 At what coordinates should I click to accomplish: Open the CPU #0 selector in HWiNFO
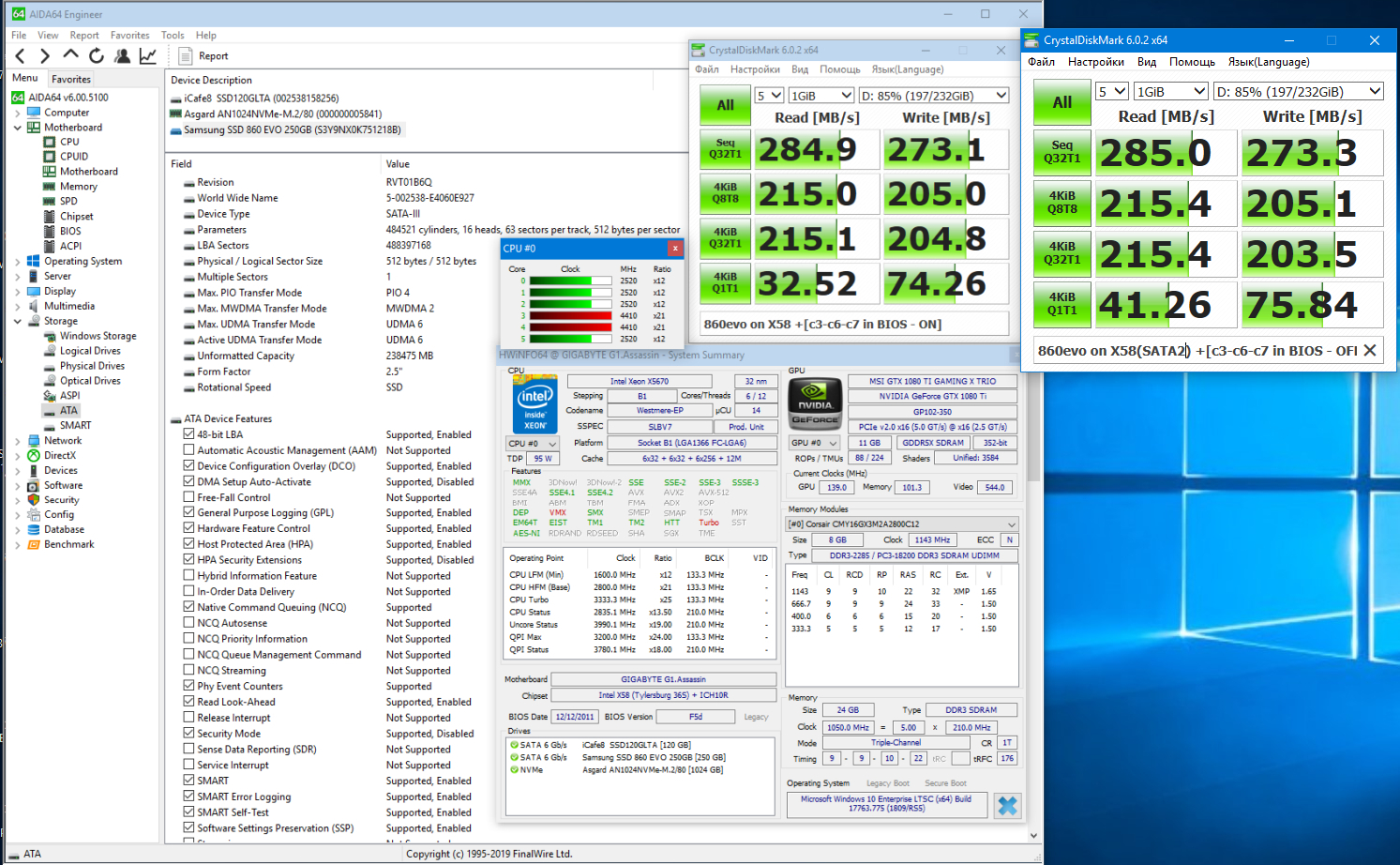pyautogui.click(x=532, y=444)
